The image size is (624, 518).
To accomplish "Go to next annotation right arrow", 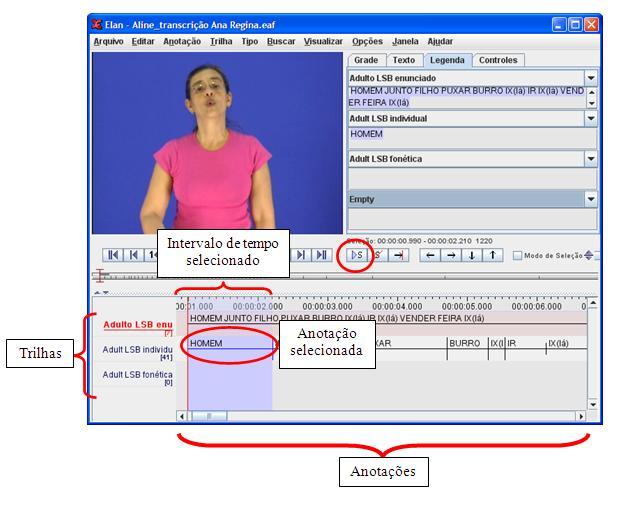I will (x=451, y=255).
